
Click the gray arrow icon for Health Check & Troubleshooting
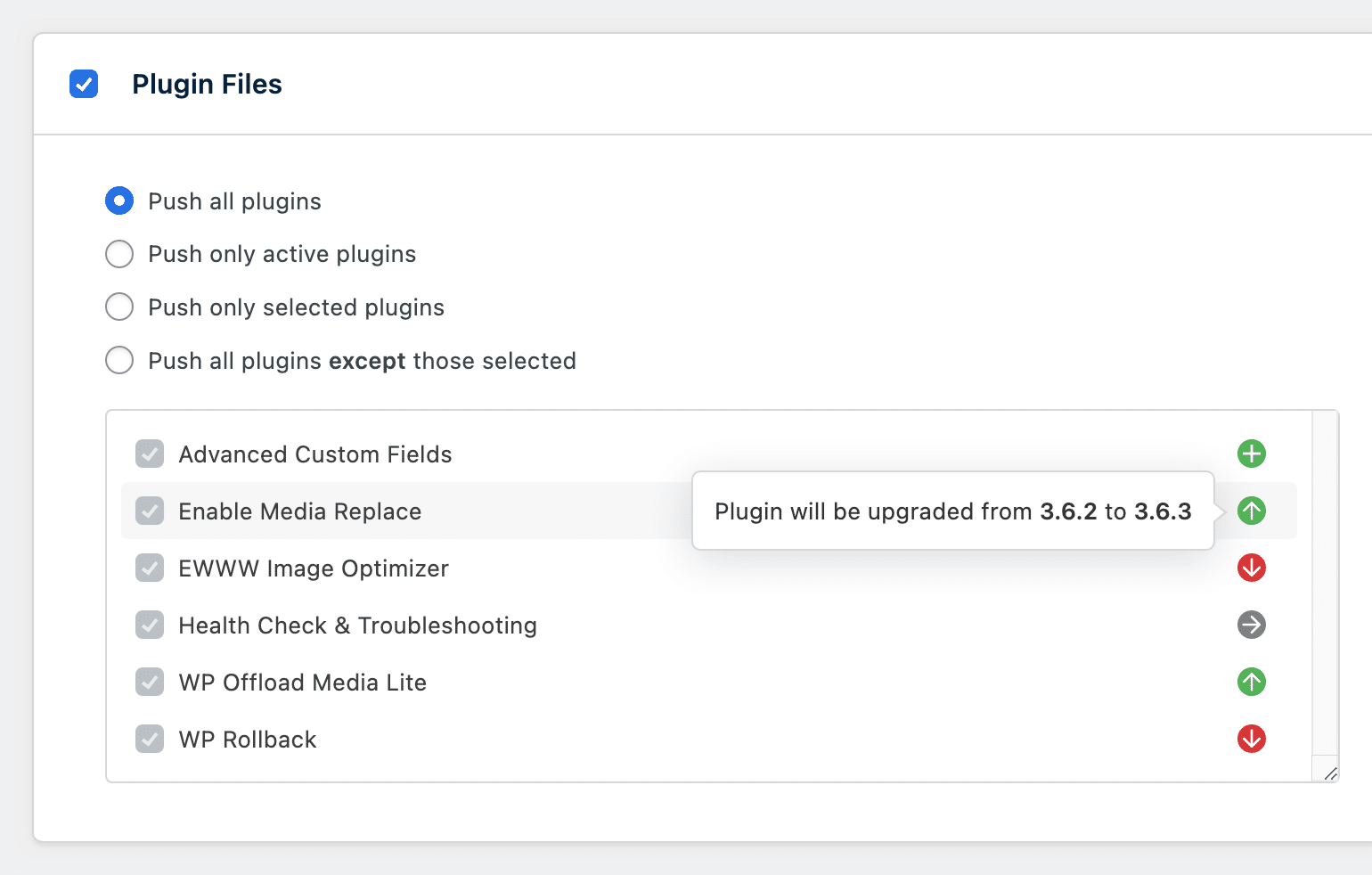tap(1251, 625)
